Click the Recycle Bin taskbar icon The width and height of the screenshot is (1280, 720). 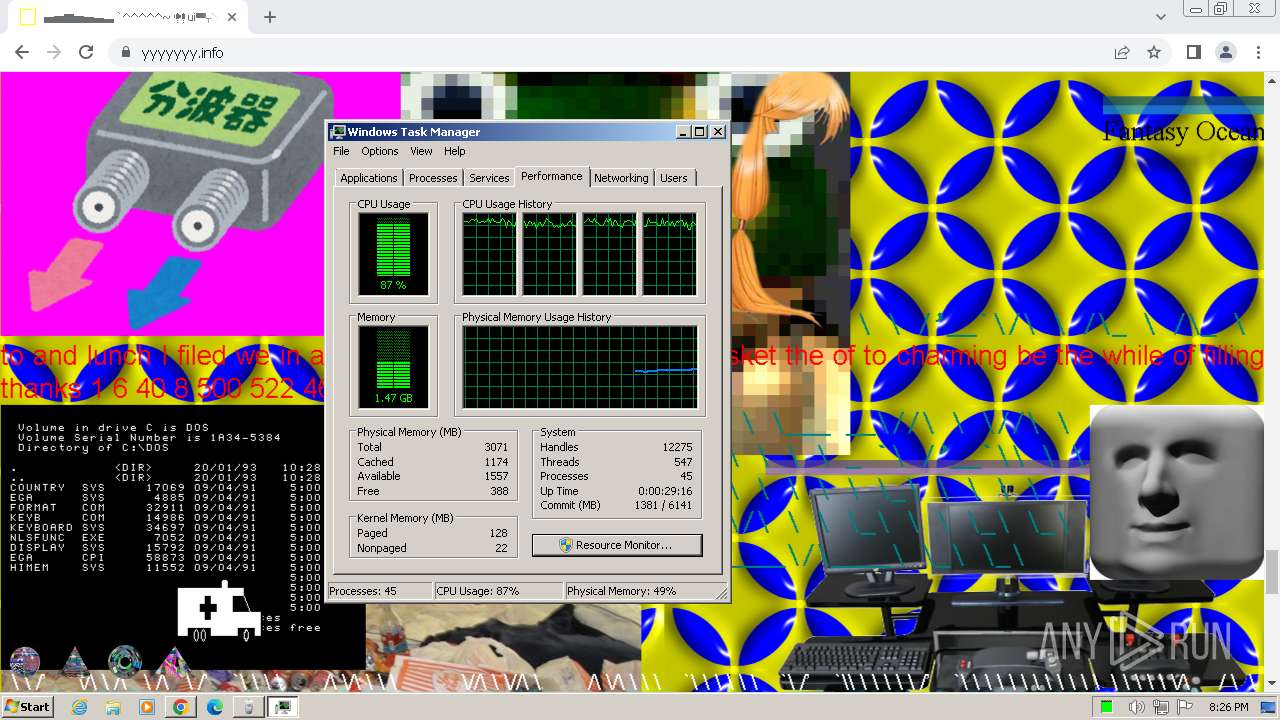click(x=248, y=707)
